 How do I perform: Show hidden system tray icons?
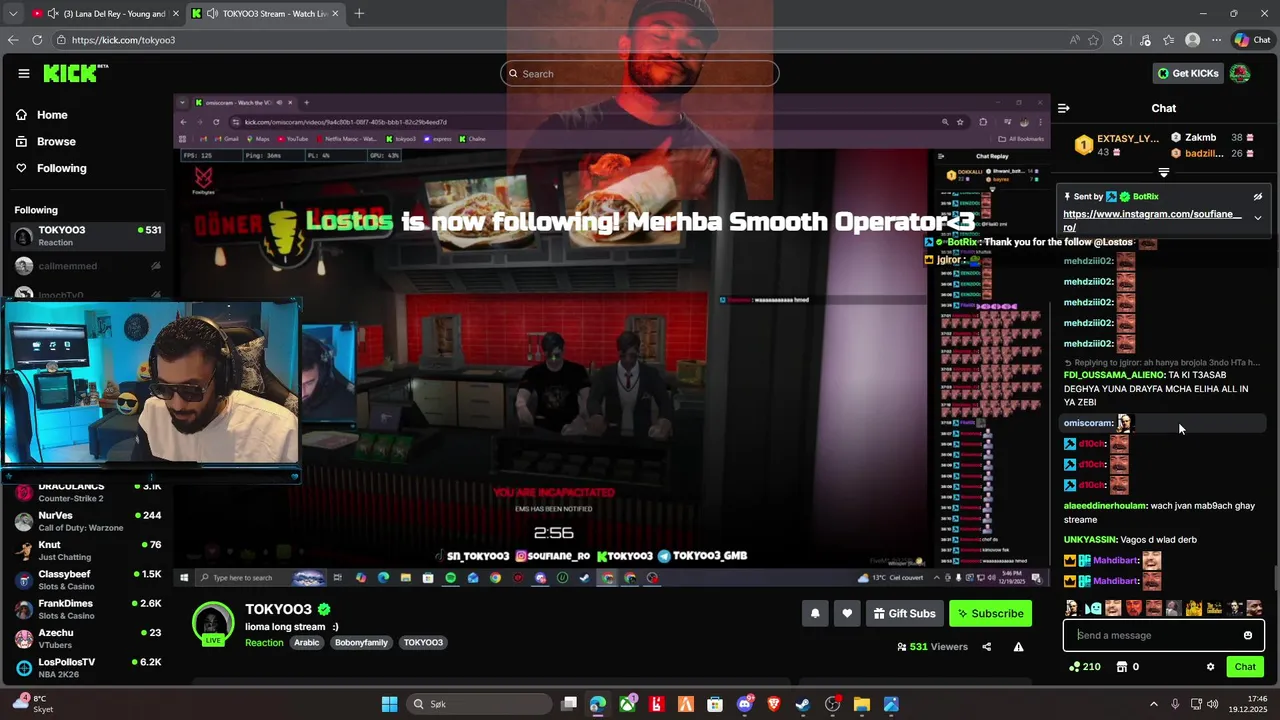(x=1153, y=704)
